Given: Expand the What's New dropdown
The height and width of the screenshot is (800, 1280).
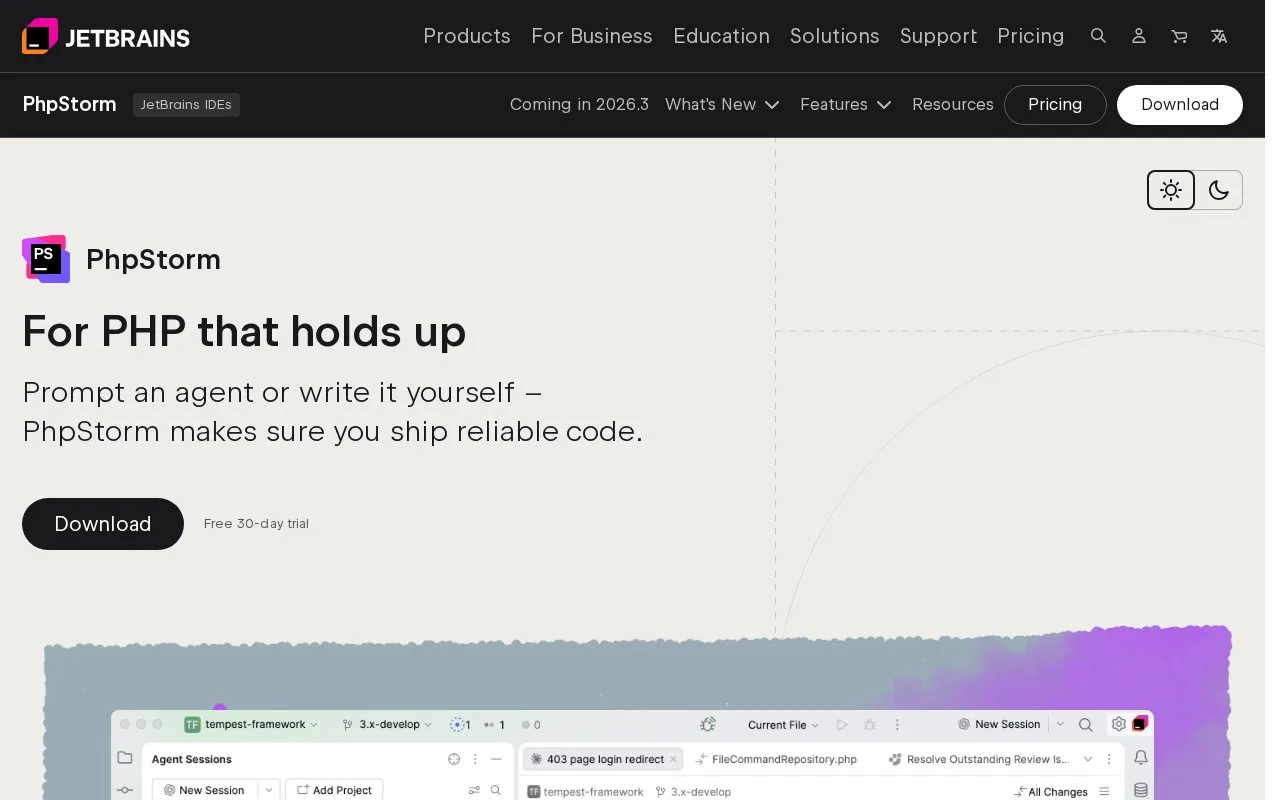Looking at the screenshot, I should point(722,104).
